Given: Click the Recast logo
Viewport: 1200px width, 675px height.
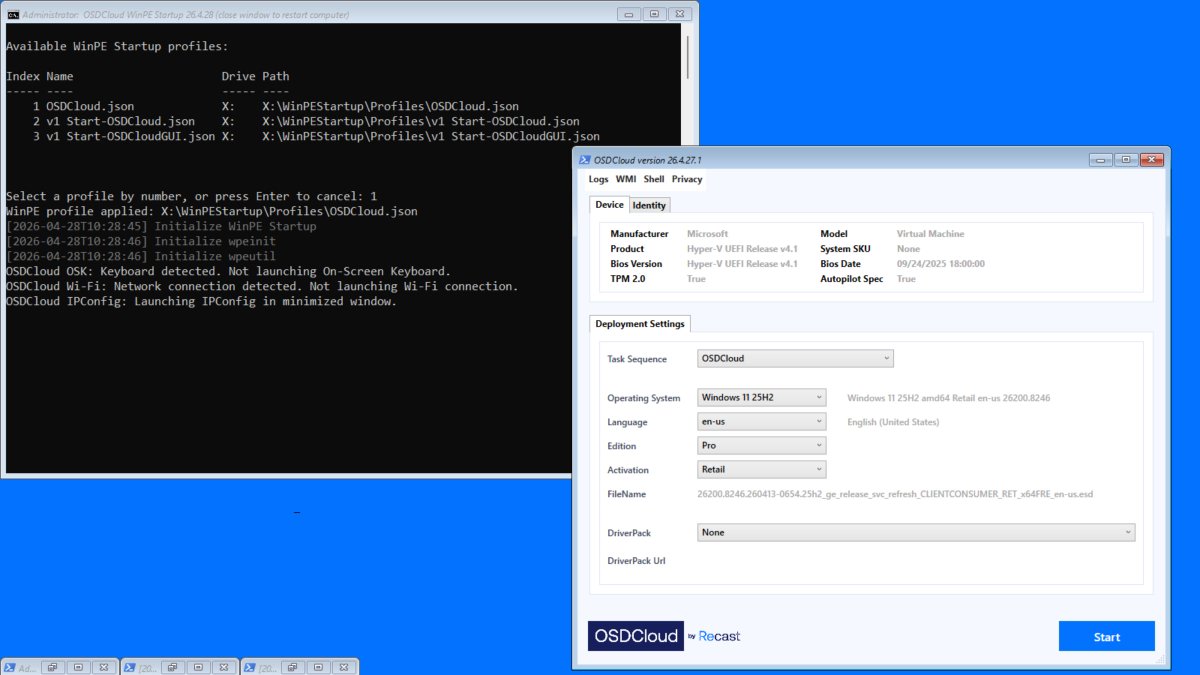Looking at the screenshot, I should pos(719,636).
